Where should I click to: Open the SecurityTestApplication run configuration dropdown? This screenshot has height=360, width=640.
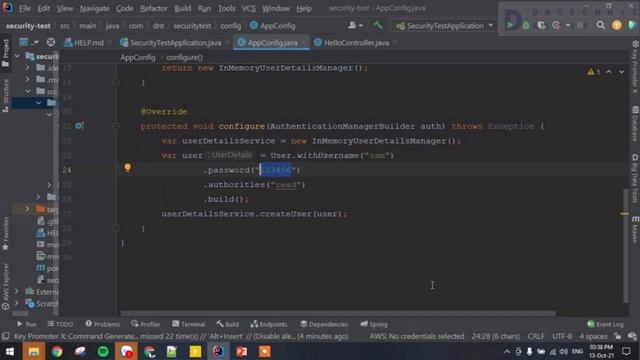[444, 26]
